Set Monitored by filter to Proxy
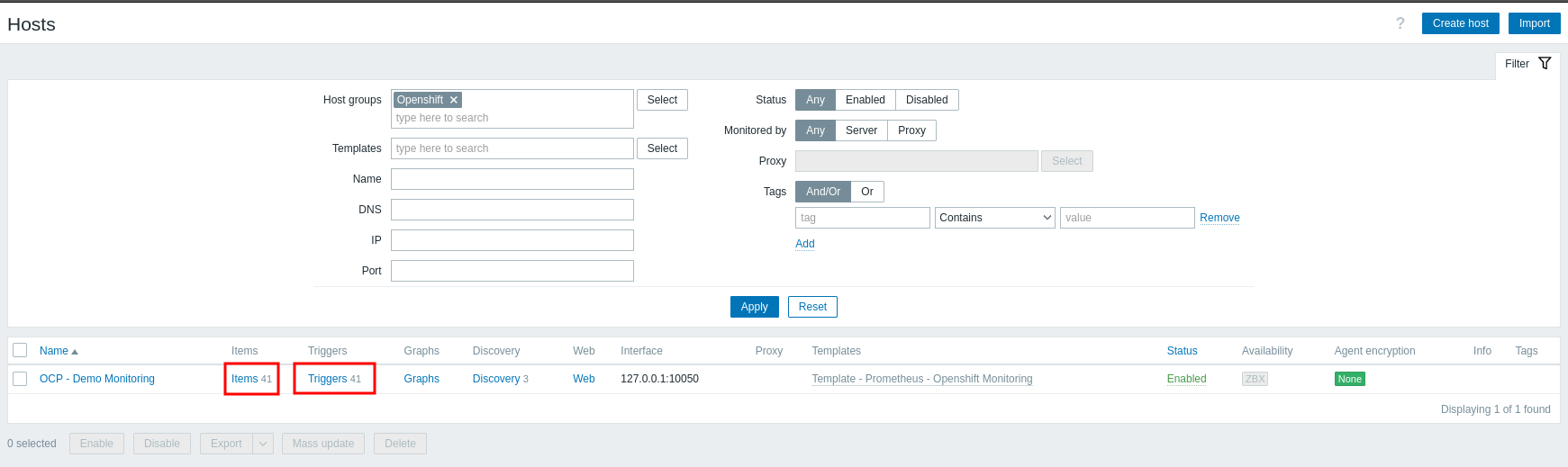Image resolution: width=1568 pixels, height=467 pixels. click(911, 130)
